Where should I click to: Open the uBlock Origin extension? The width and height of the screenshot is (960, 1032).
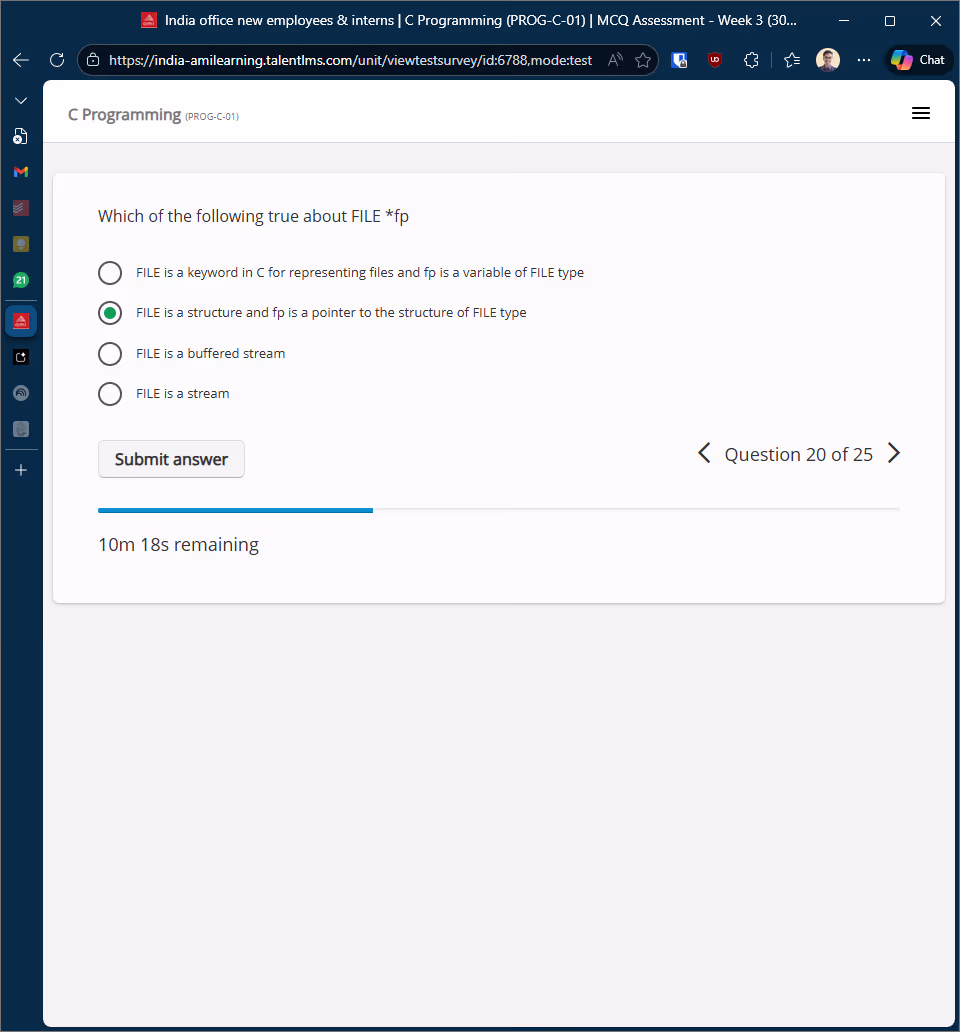tap(715, 60)
